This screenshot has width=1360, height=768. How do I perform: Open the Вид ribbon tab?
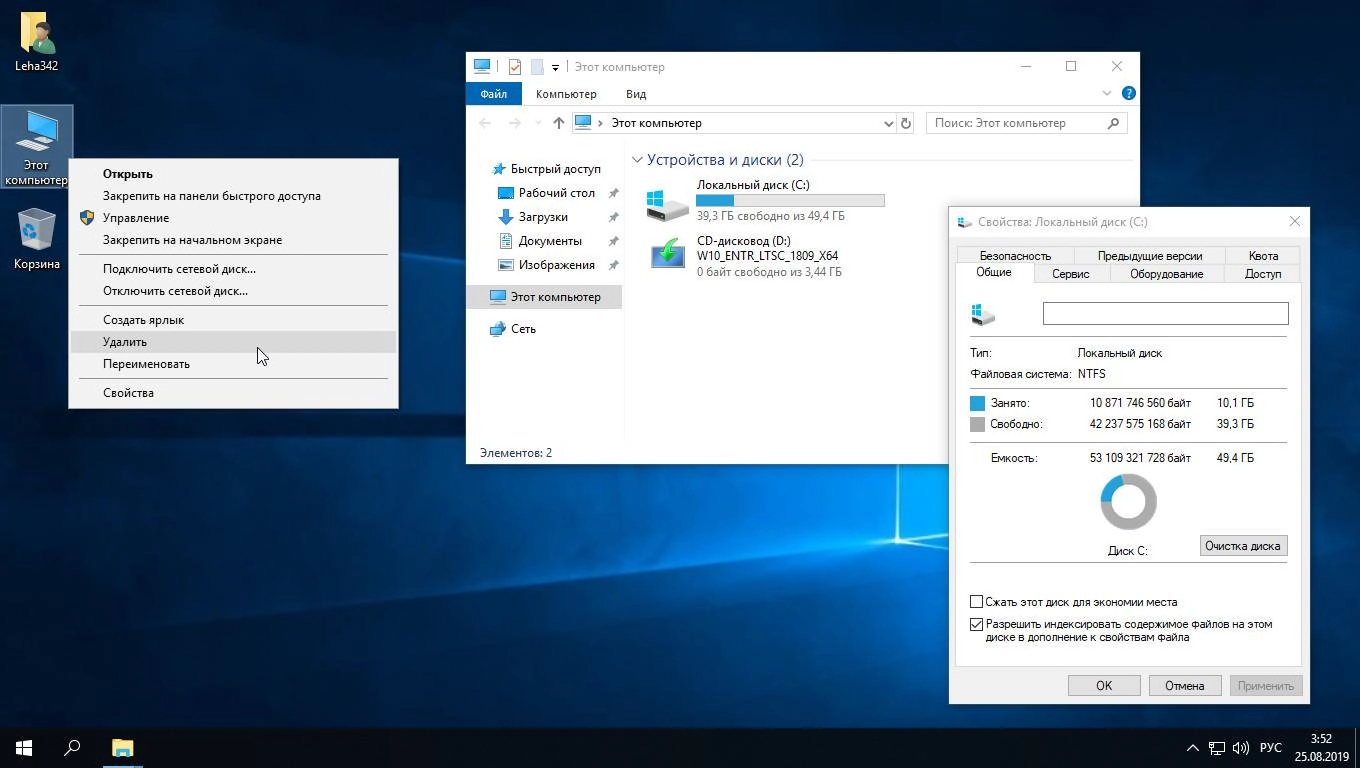[636, 94]
